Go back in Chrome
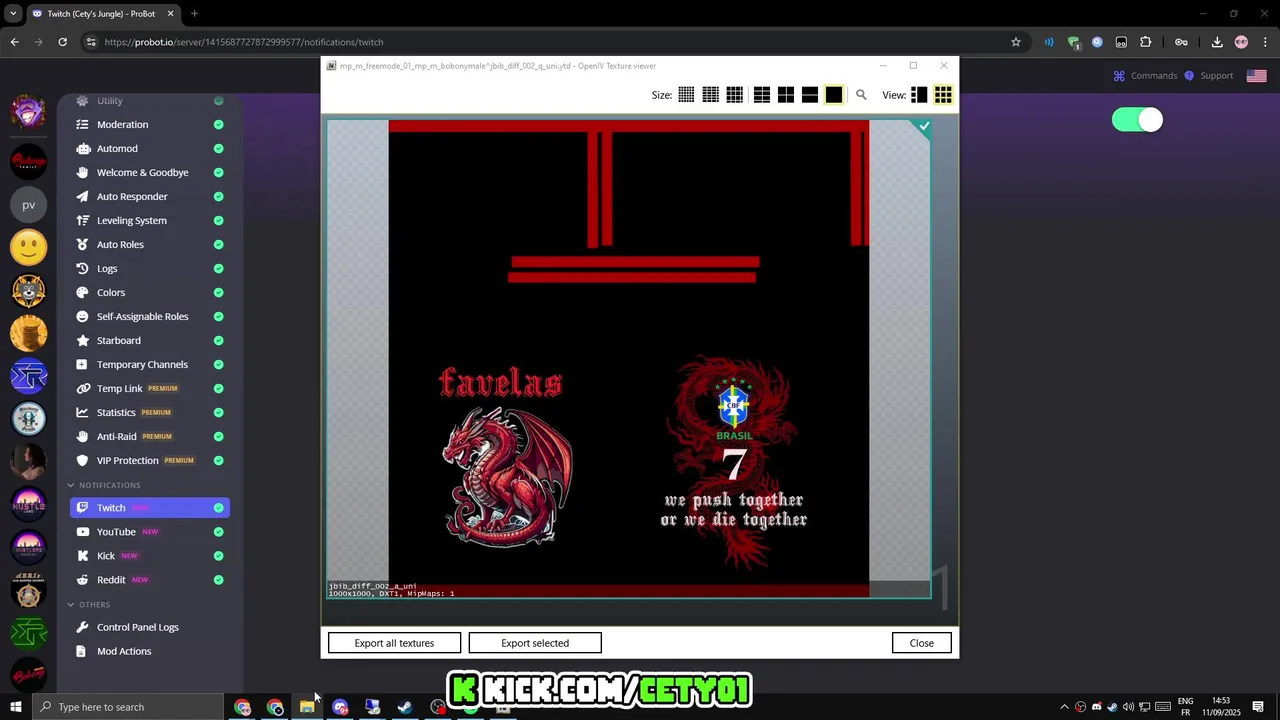Image resolution: width=1280 pixels, height=720 pixels. [15, 42]
